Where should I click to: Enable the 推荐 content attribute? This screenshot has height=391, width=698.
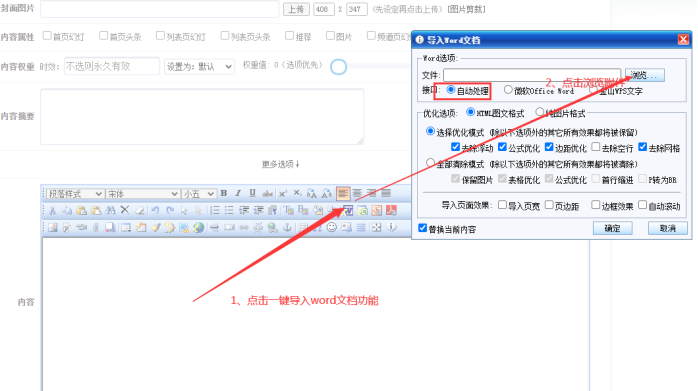(289, 36)
